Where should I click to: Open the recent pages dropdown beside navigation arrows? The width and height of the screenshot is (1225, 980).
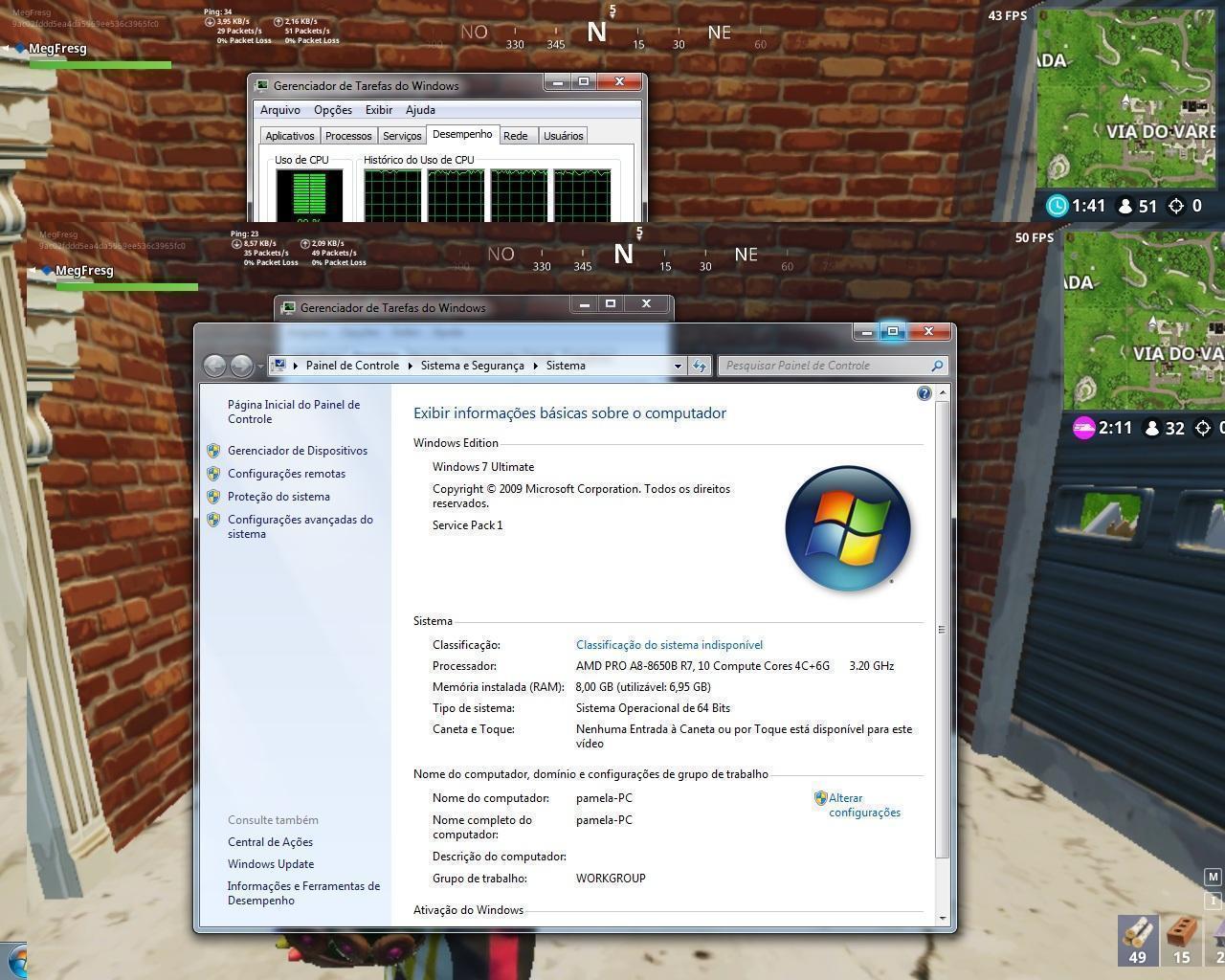[260, 367]
